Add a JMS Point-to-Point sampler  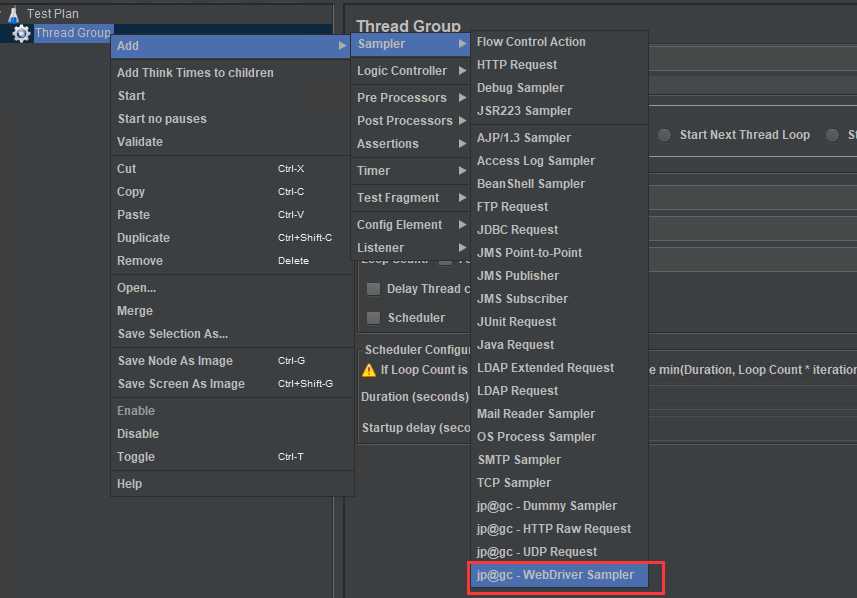[x=560, y=253]
